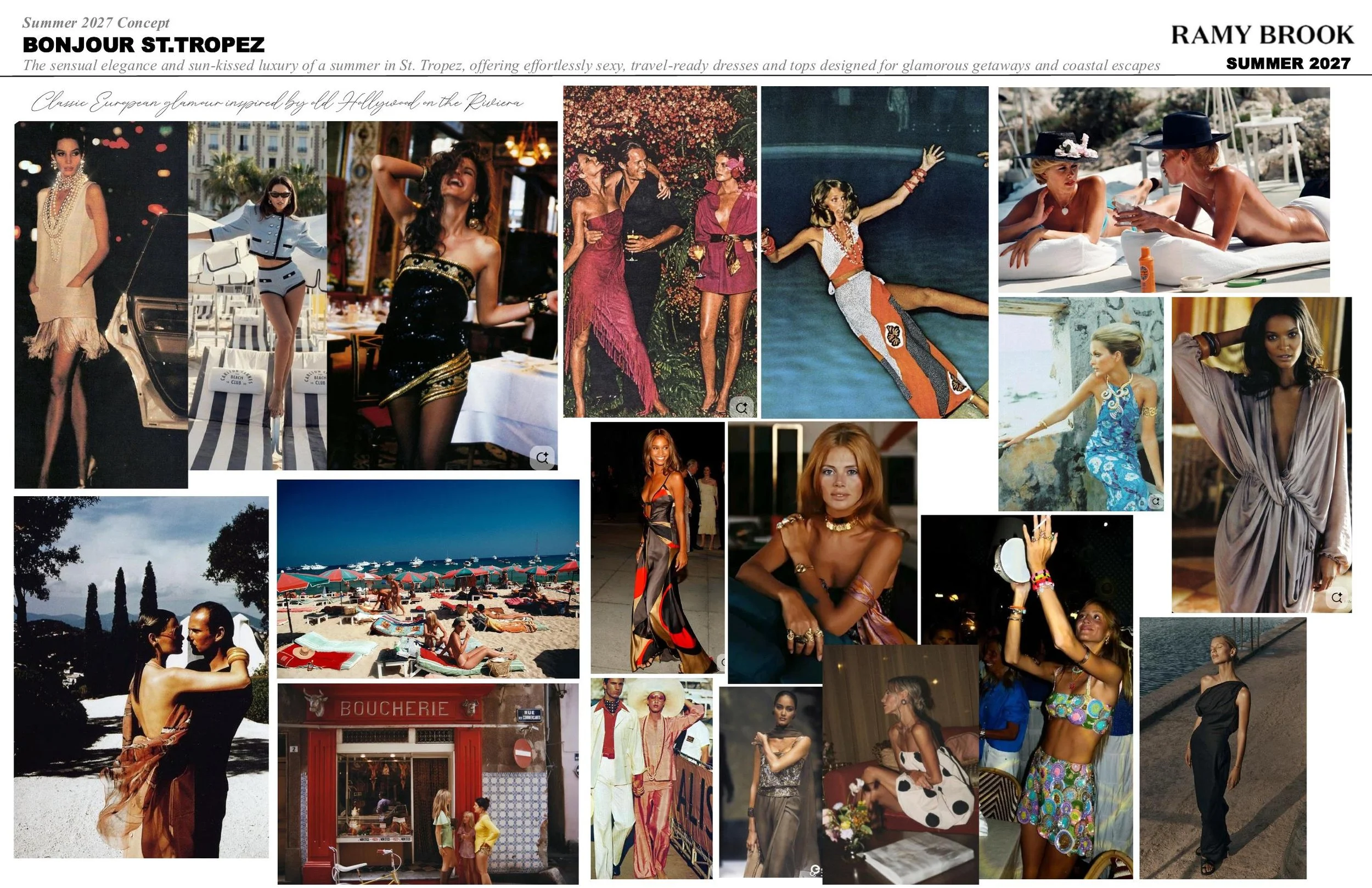The height and width of the screenshot is (888, 1372).
Task: Click the script tagline about Classic European glamour
Action: tap(277, 103)
